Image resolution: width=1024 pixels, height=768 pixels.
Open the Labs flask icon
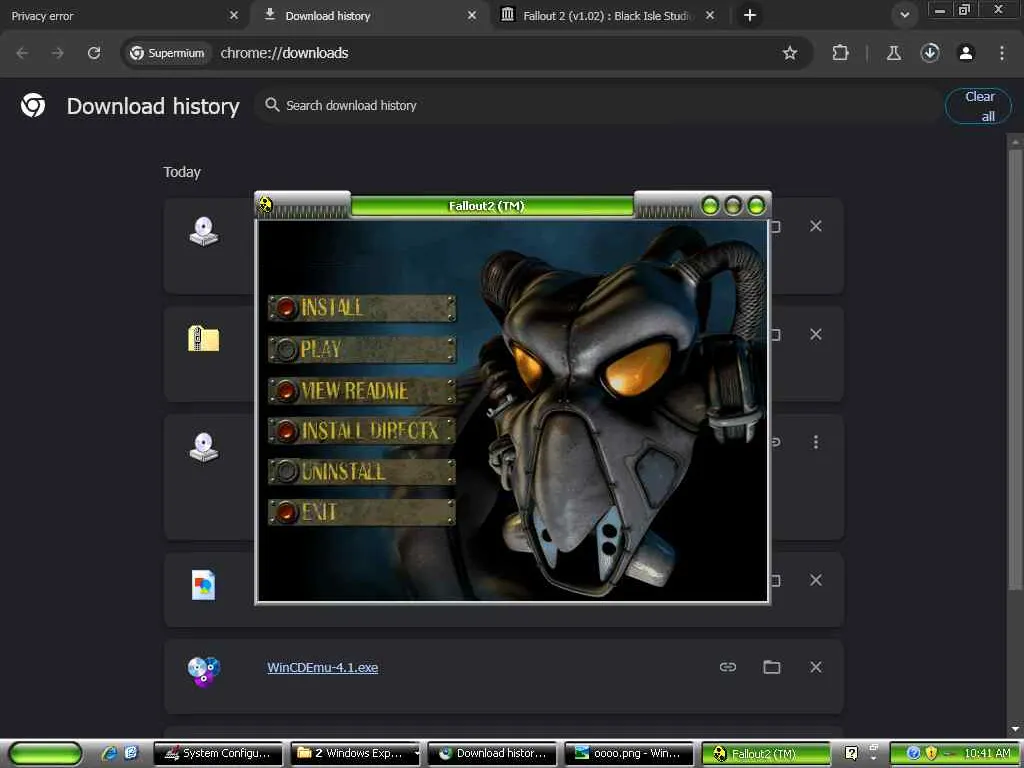pos(893,53)
